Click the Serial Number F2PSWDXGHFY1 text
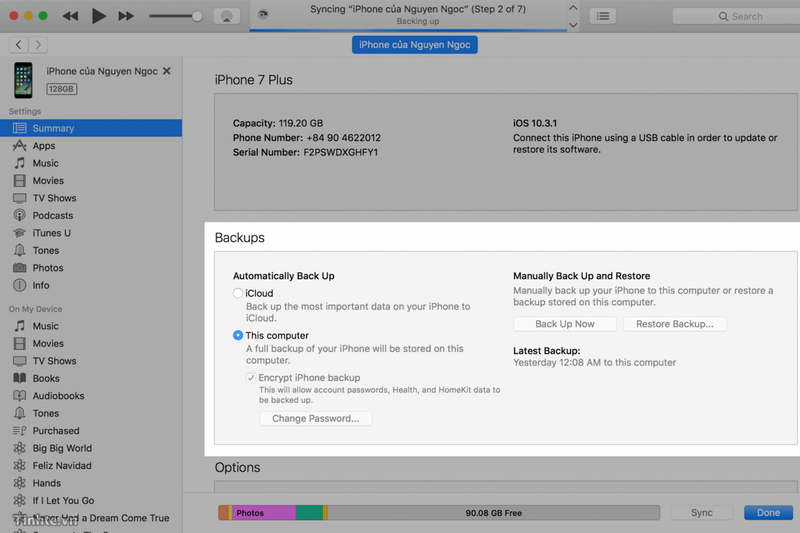Screen dimensions: 800x533 [305, 153]
